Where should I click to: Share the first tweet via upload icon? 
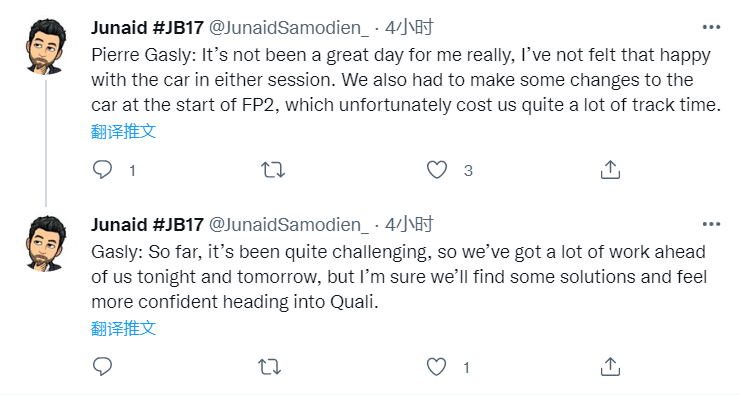point(610,170)
